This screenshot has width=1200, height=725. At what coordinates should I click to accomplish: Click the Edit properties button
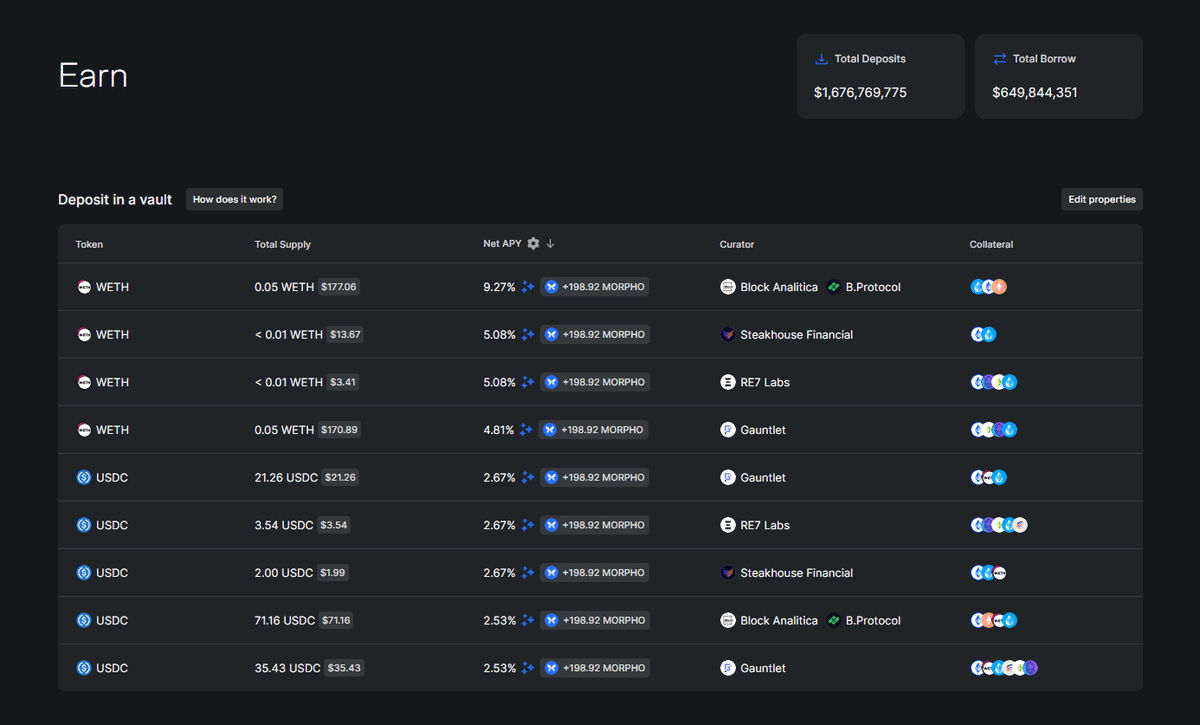(1101, 199)
